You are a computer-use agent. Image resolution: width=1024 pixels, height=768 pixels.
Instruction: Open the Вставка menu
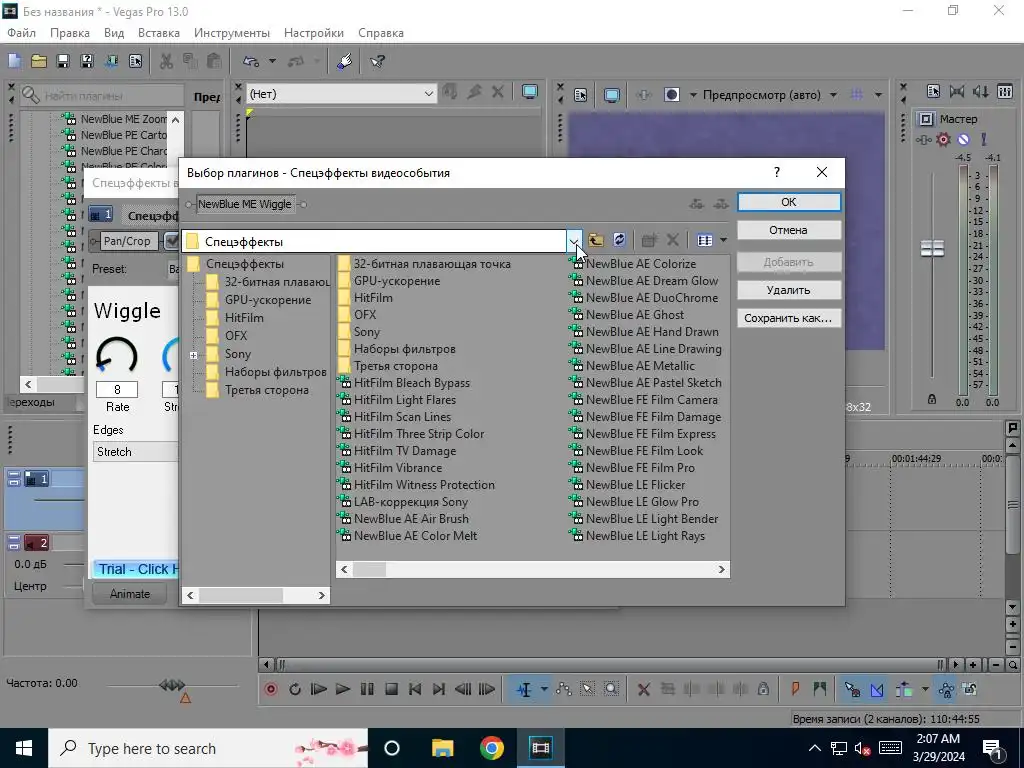pyautogui.click(x=159, y=33)
